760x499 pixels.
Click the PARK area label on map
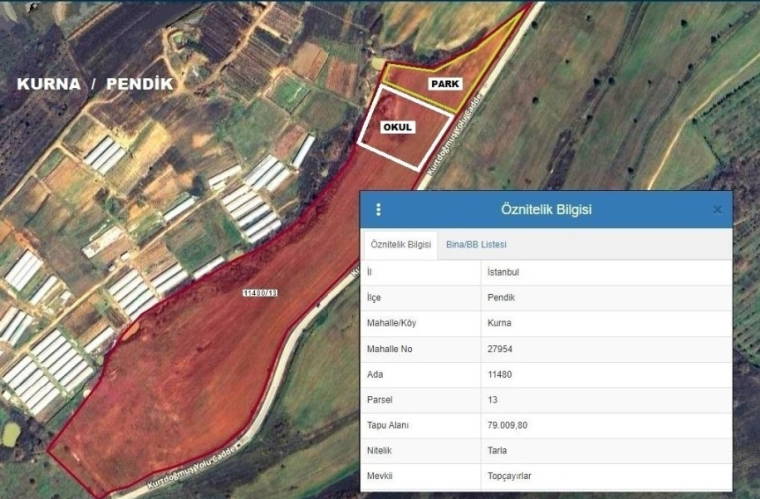click(445, 84)
